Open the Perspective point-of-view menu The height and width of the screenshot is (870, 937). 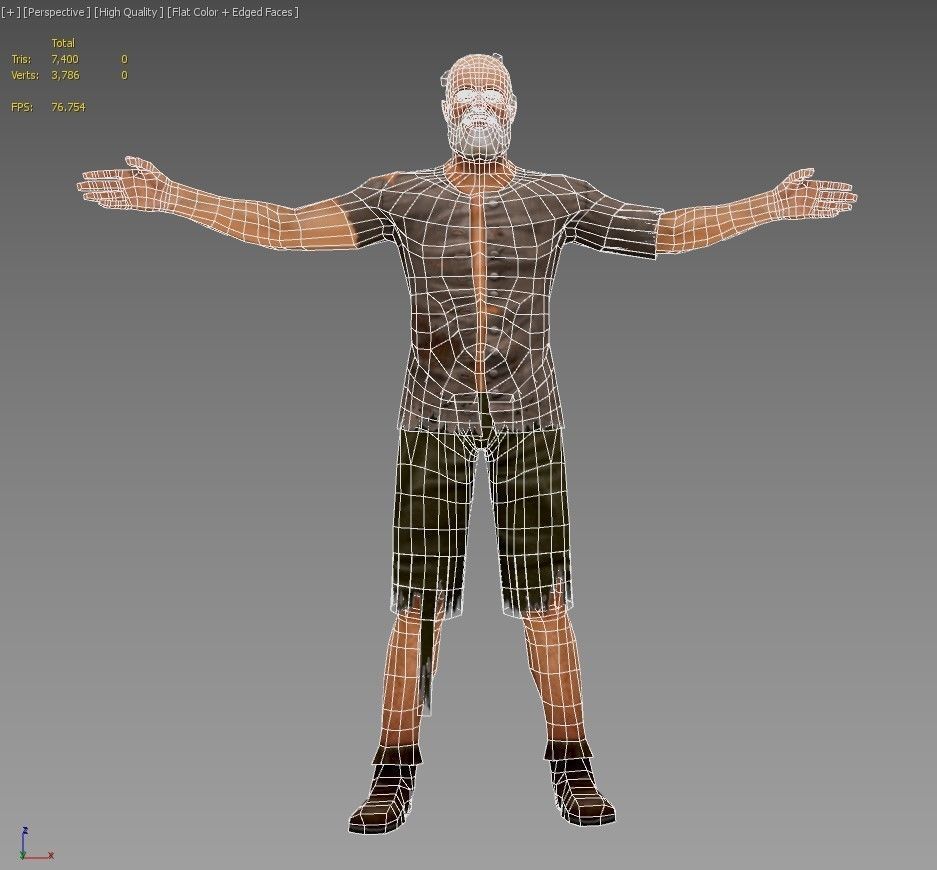pos(56,12)
